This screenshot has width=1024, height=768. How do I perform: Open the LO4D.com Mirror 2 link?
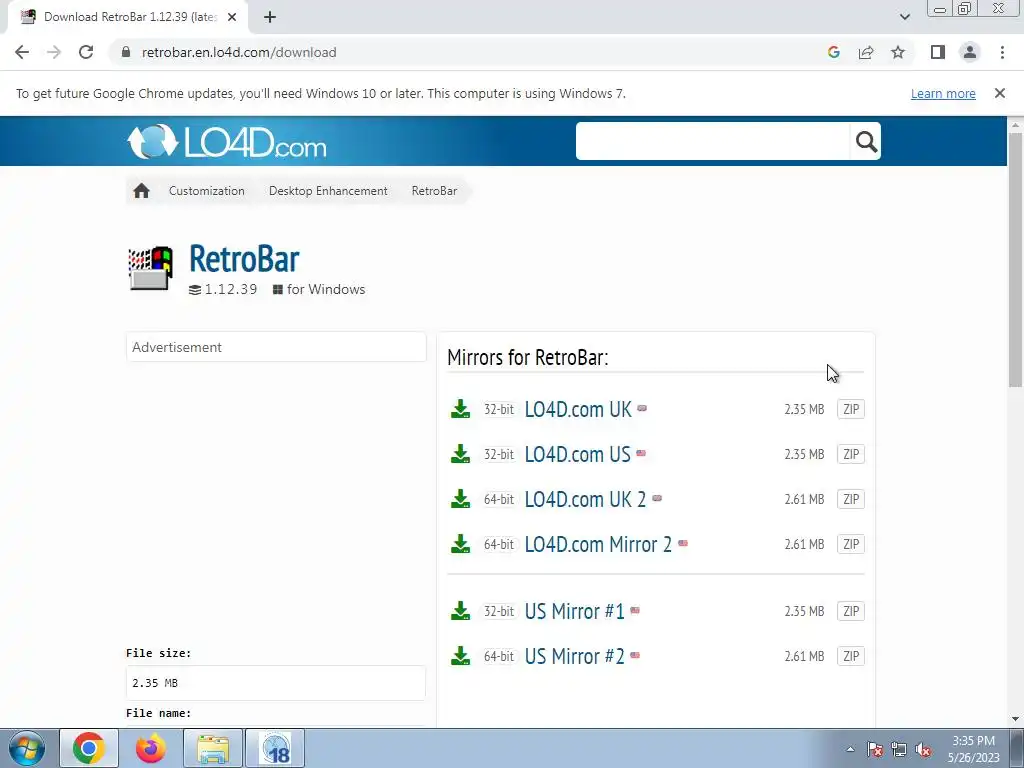(x=598, y=545)
